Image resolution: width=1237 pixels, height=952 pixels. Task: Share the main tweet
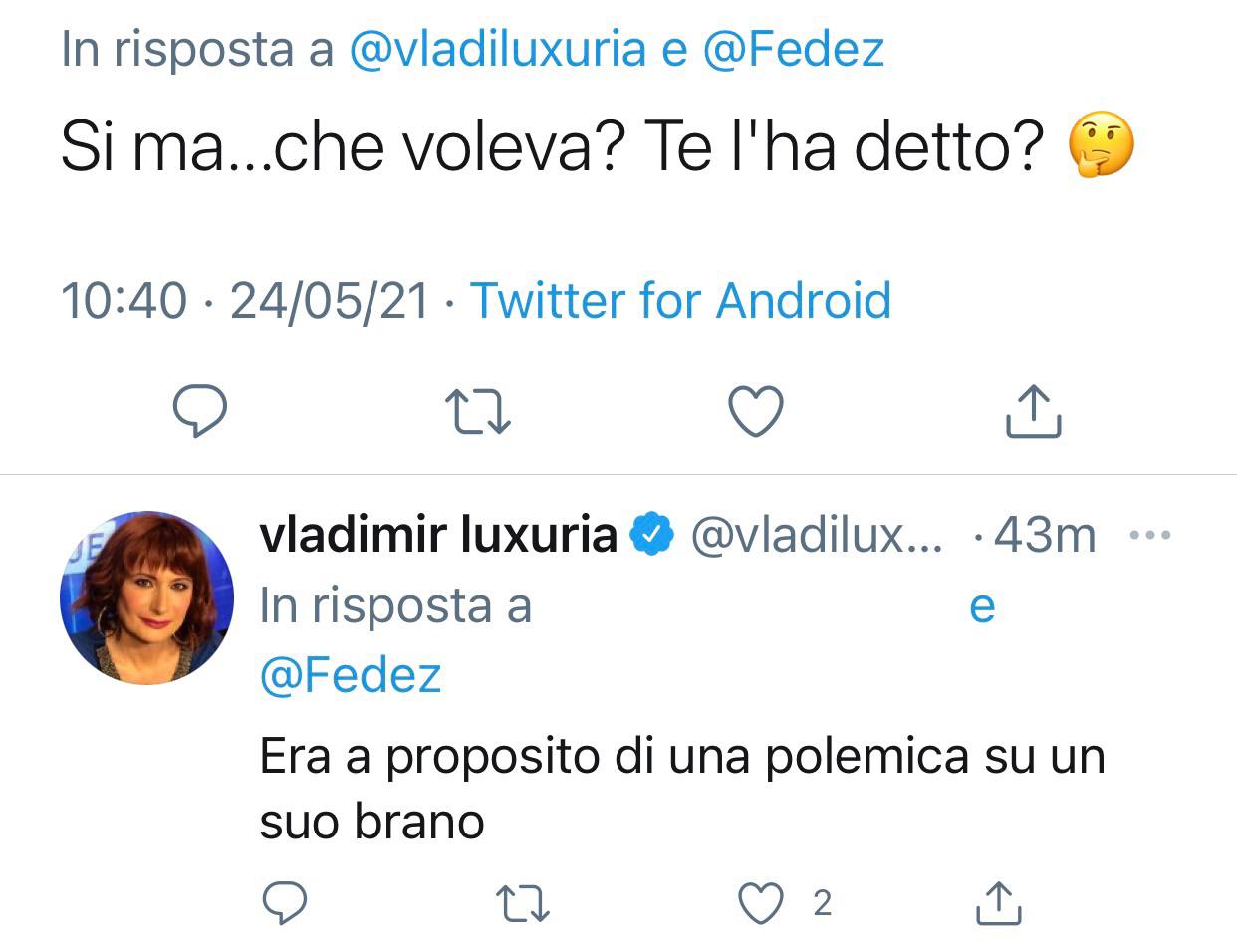coord(1033,411)
